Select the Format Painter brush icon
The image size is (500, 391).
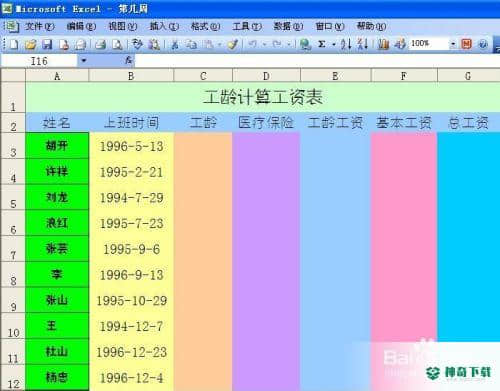pyautogui.click(x=233, y=44)
